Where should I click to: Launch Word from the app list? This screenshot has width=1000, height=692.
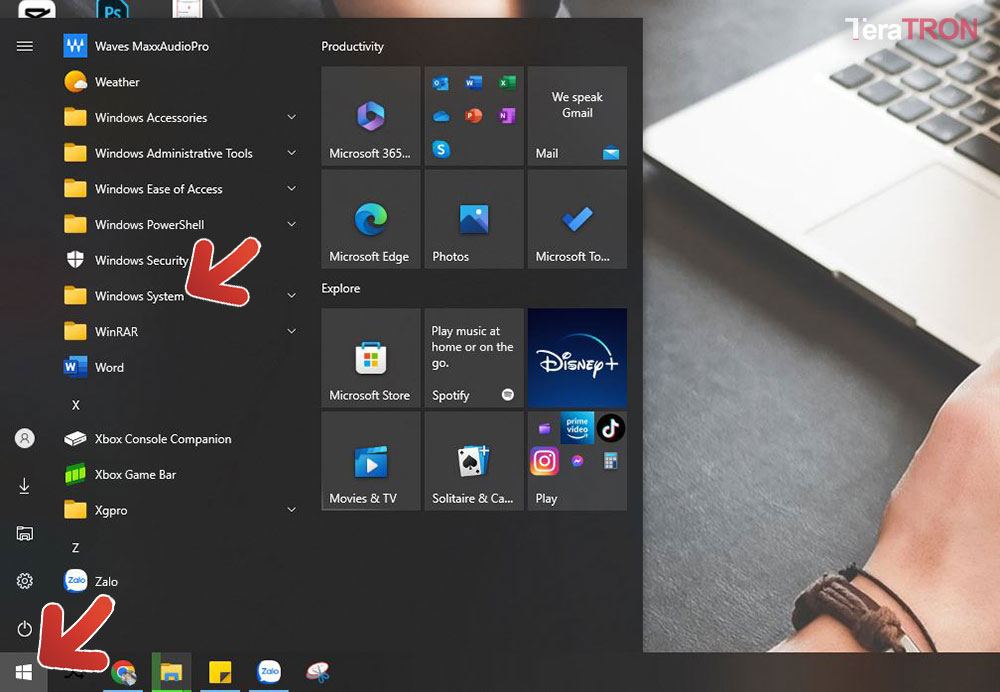[x=179, y=367]
